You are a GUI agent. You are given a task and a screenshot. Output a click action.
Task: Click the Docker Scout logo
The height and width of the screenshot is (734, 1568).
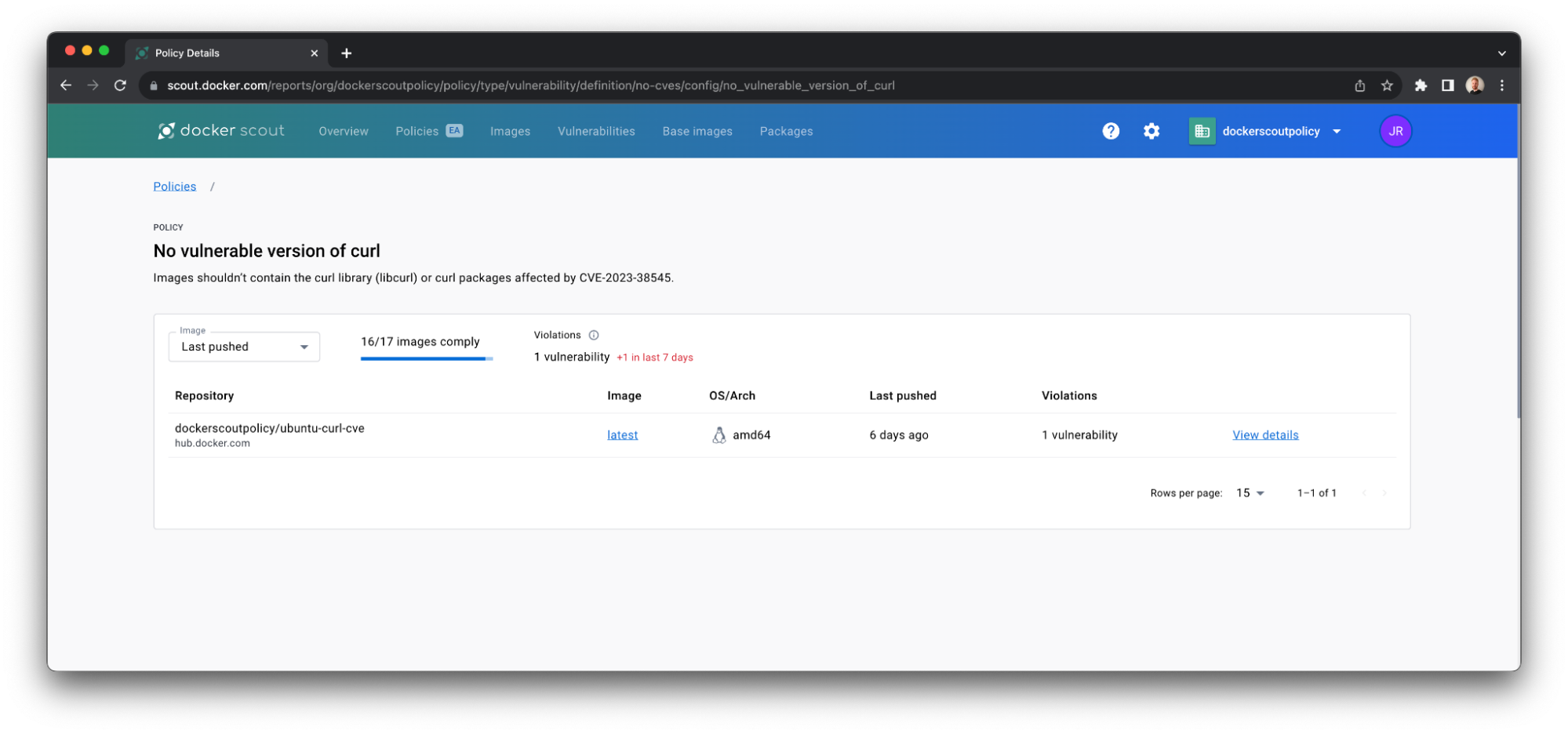(221, 131)
